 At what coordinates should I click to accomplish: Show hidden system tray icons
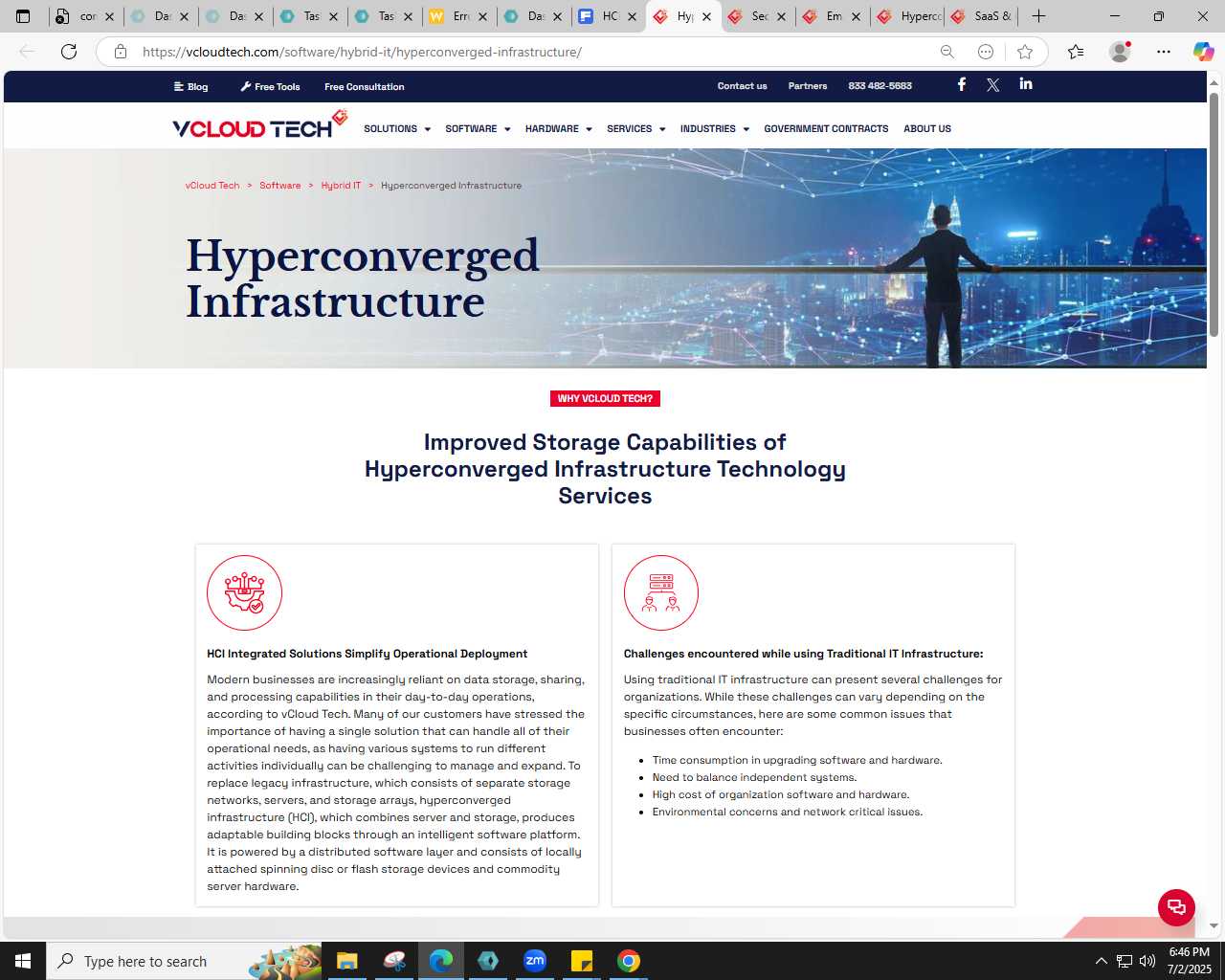(1101, 961)
